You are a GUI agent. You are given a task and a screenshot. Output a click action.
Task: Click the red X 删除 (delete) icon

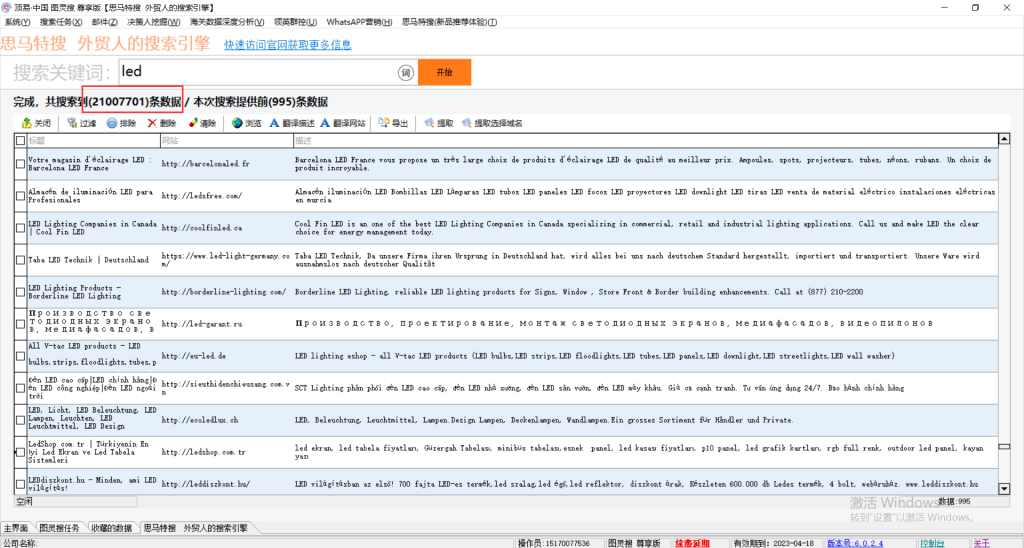click(152, 123)
